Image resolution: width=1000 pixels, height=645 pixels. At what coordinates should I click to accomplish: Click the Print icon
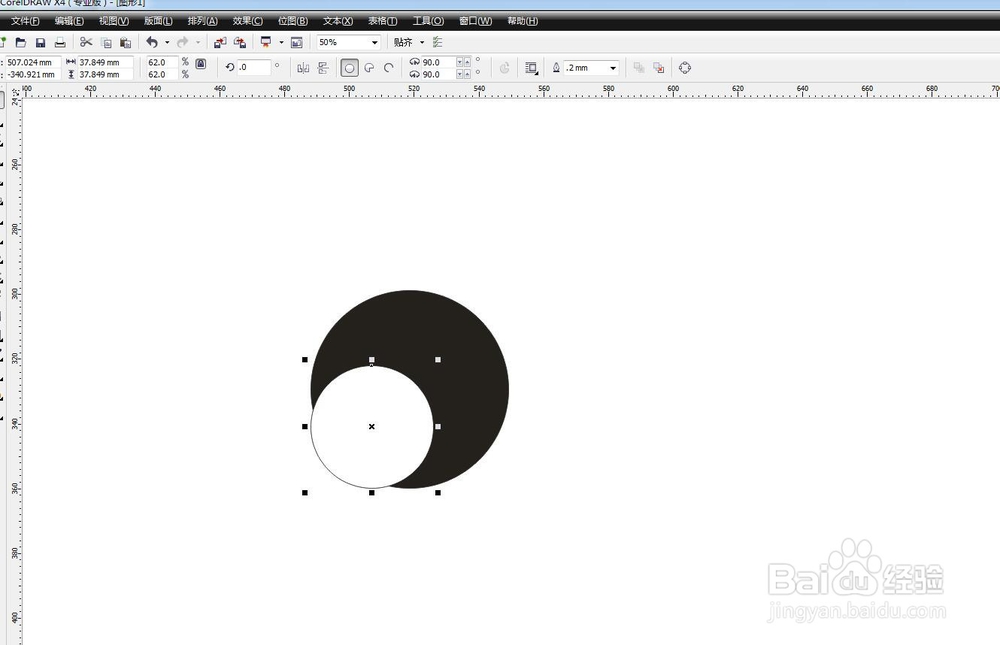click(60, 43)
